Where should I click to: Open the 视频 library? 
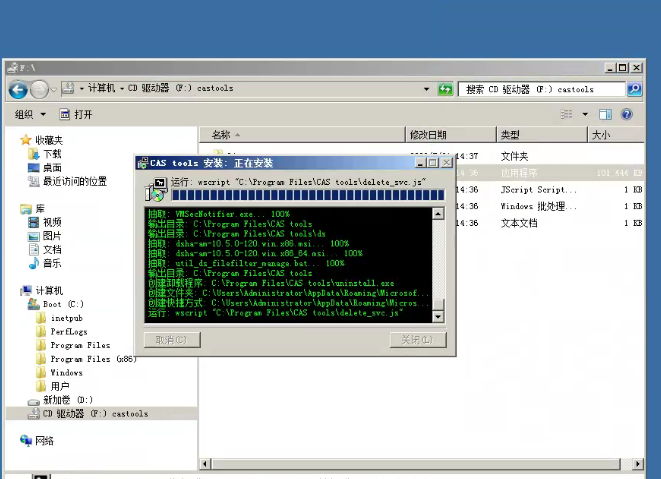pos(51,222)
